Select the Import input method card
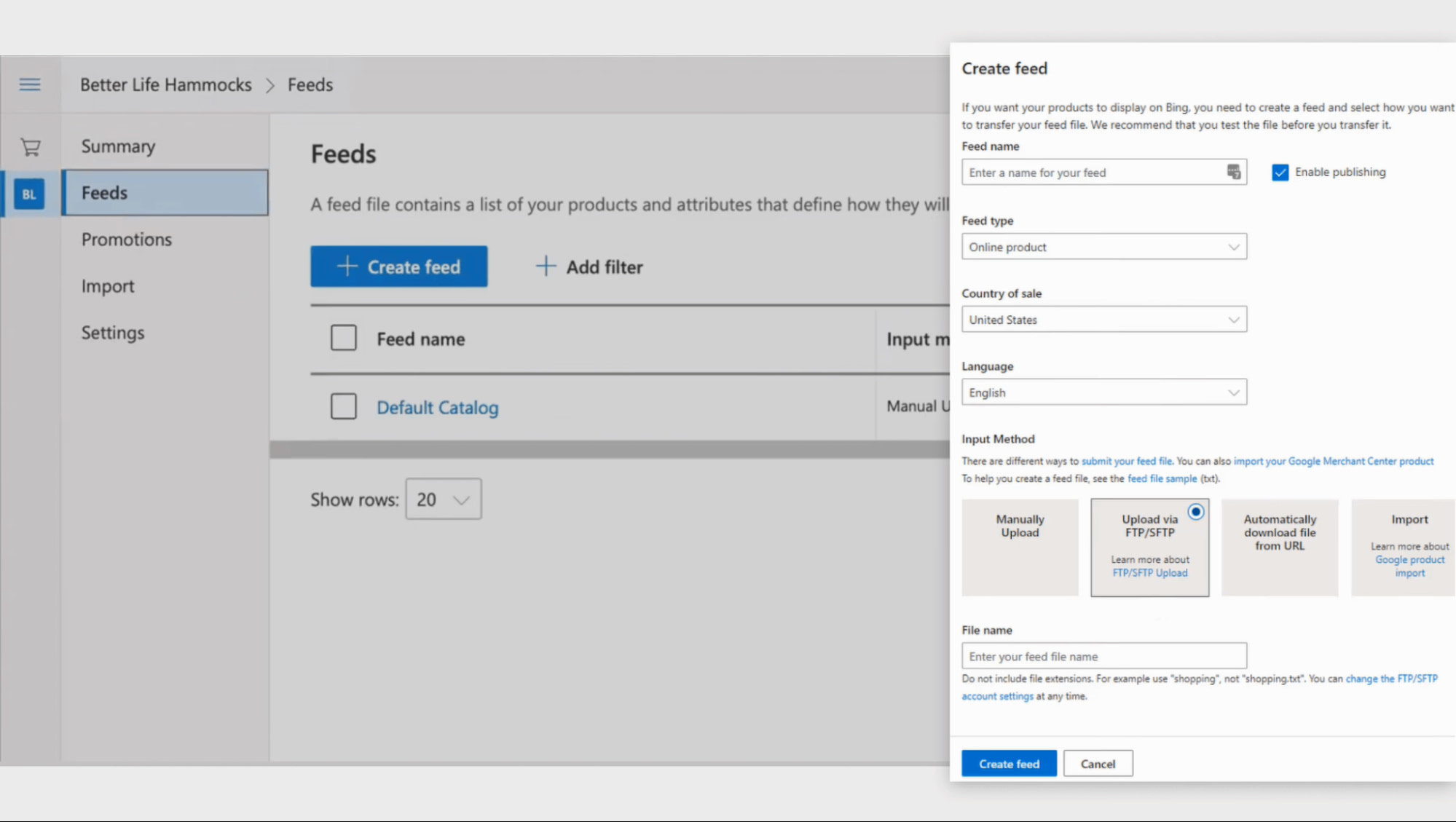1456x822 pixels. [x=1404, y=548]
